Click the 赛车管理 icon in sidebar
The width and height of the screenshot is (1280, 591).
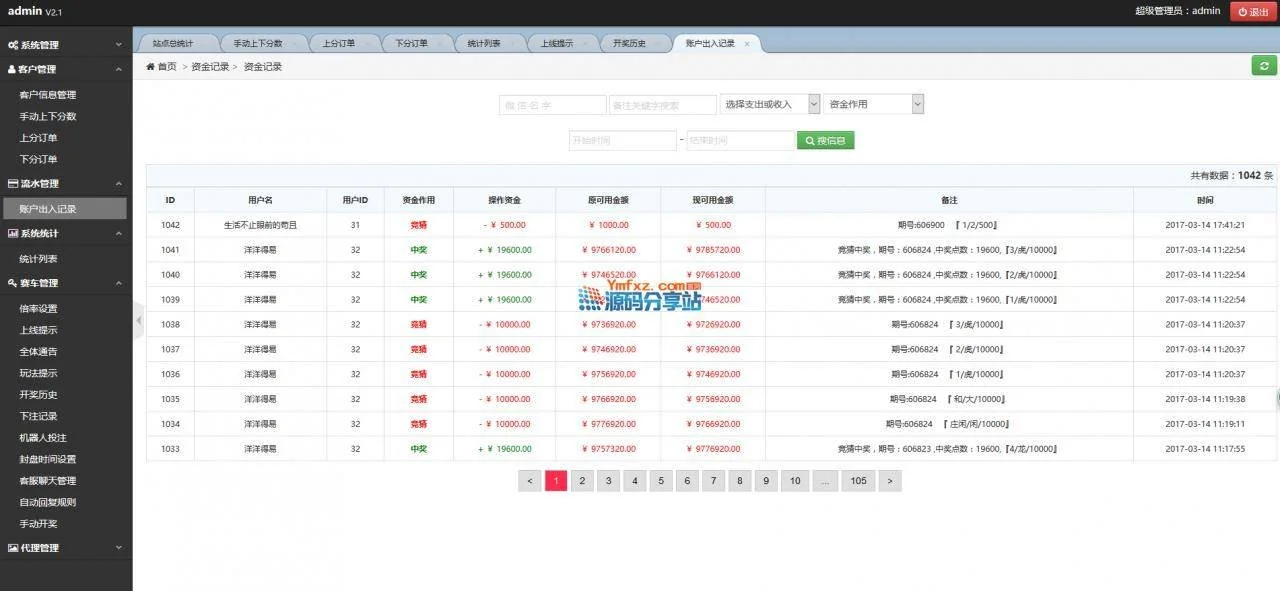(12, 284)
